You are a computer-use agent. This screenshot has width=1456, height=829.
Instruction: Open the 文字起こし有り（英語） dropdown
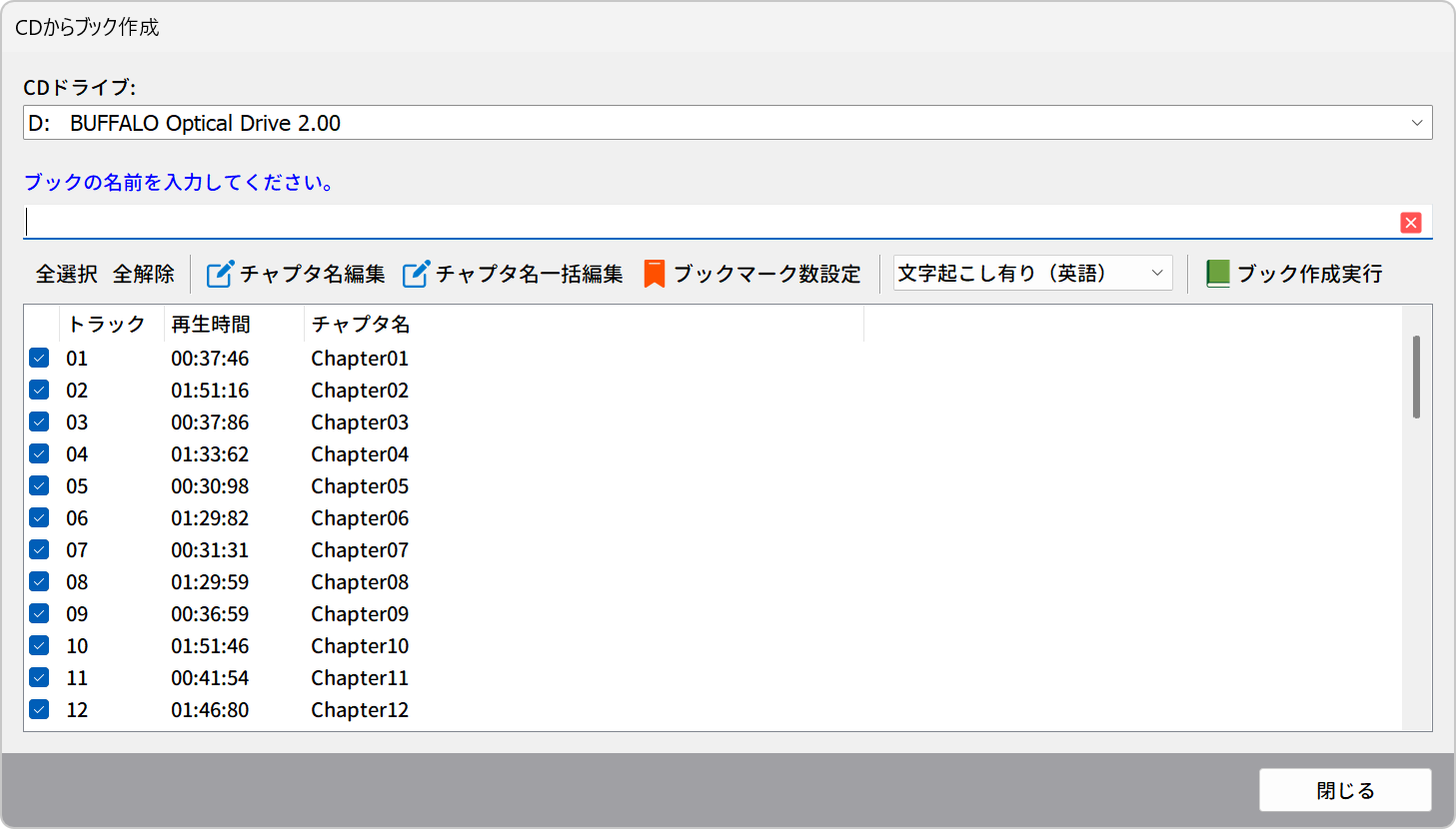pos(1032,274)
